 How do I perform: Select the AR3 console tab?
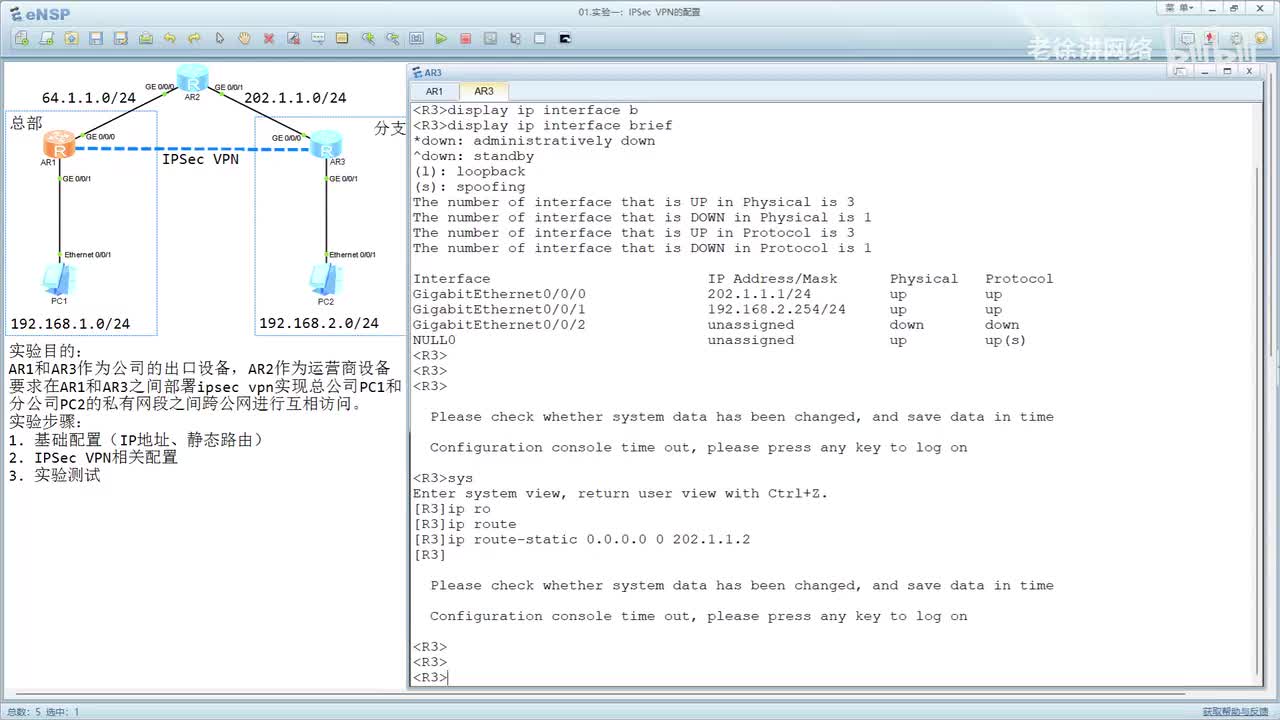484,91
